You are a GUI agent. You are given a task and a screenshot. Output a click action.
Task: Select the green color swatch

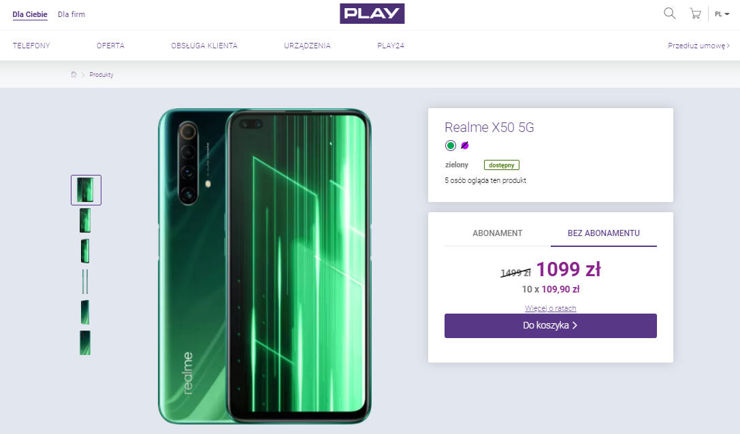pyautogui.click(x=450, y=145)
